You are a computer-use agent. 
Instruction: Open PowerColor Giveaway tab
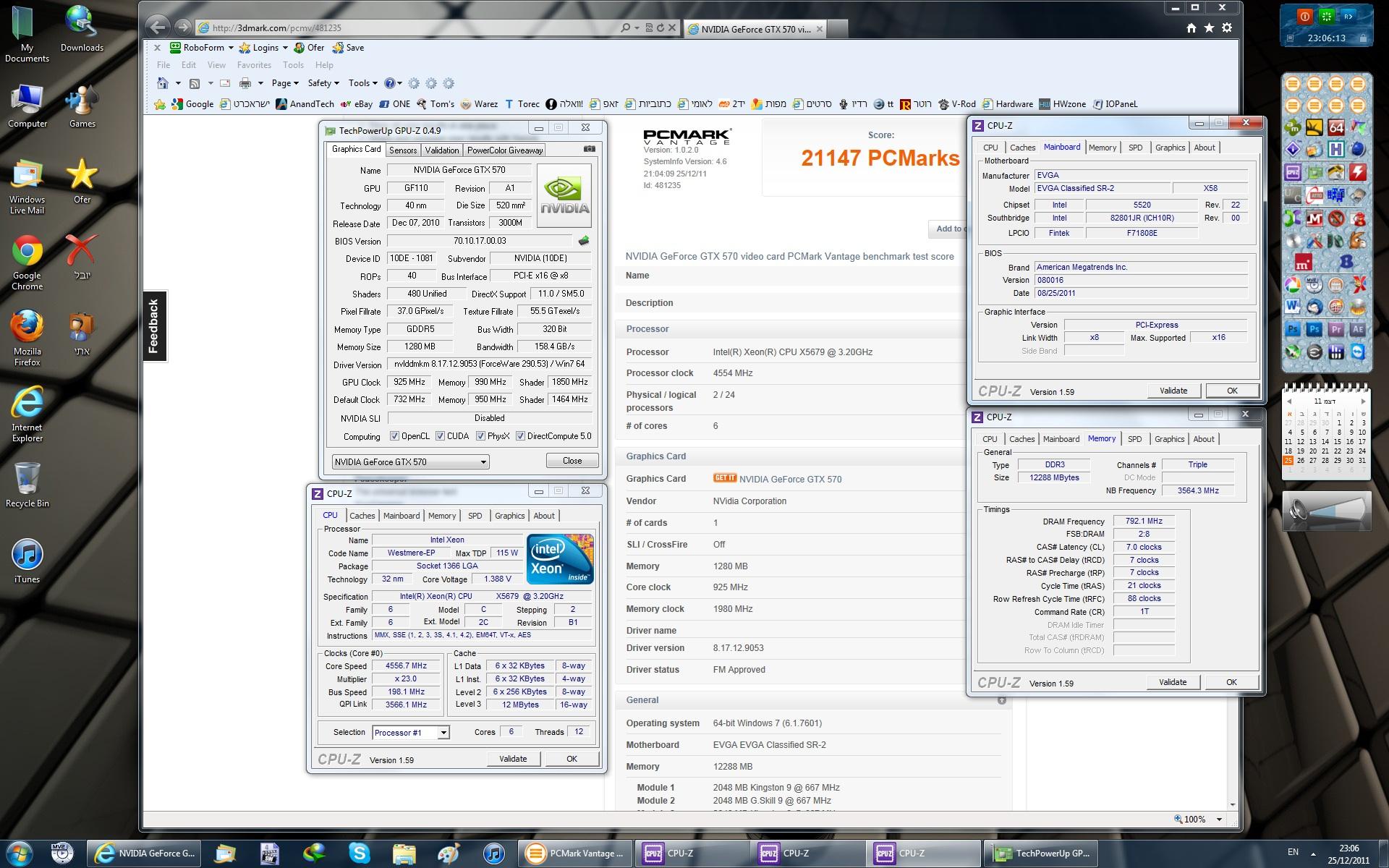click(x=504, y=150)
